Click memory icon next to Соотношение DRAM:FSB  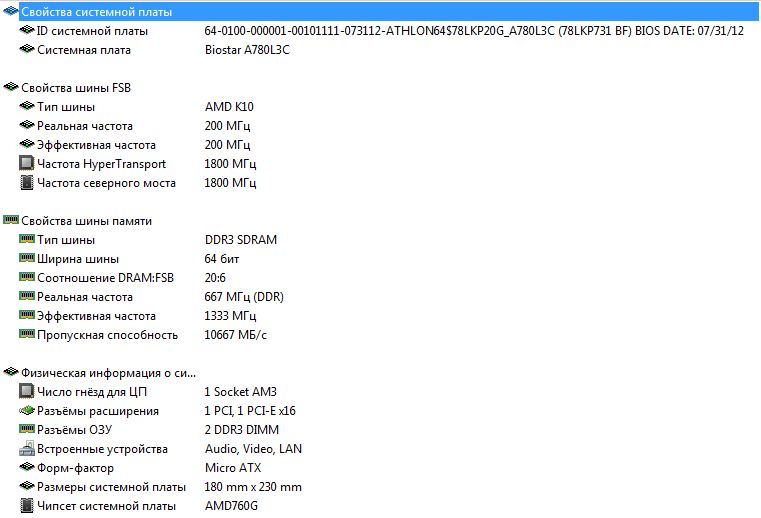click(x=27, y=277)
